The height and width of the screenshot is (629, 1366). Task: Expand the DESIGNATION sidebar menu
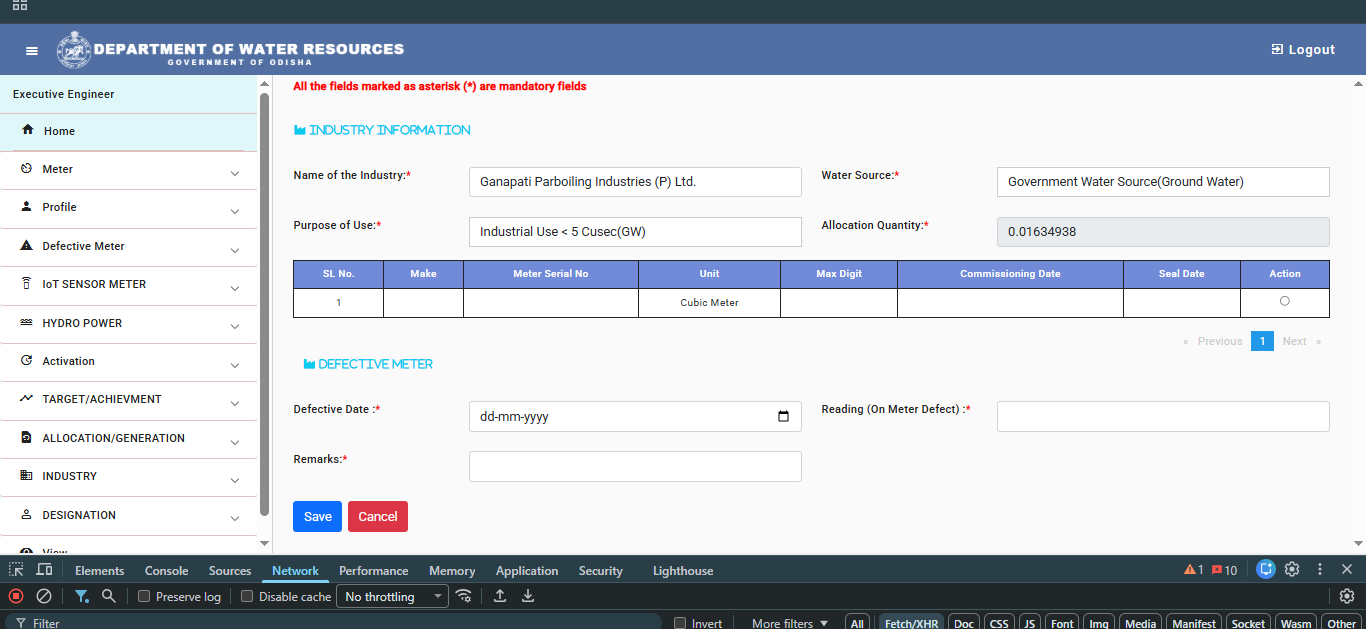tap(129, 515)
